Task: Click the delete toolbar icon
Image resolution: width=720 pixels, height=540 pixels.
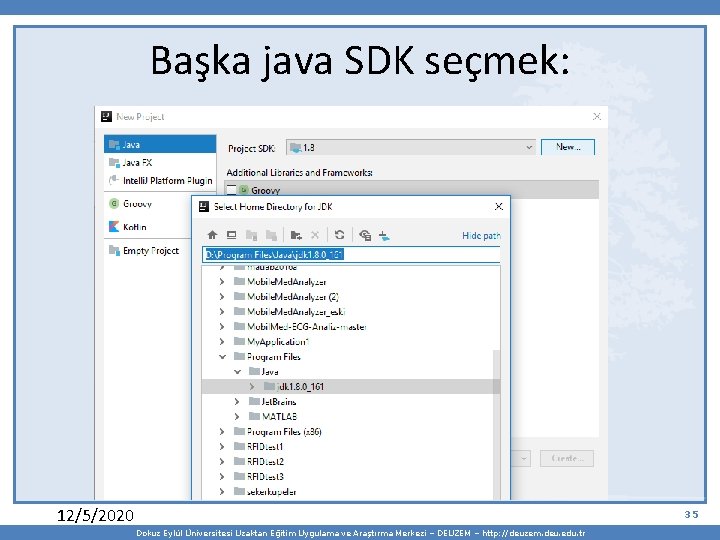Action: coord(315,235)
